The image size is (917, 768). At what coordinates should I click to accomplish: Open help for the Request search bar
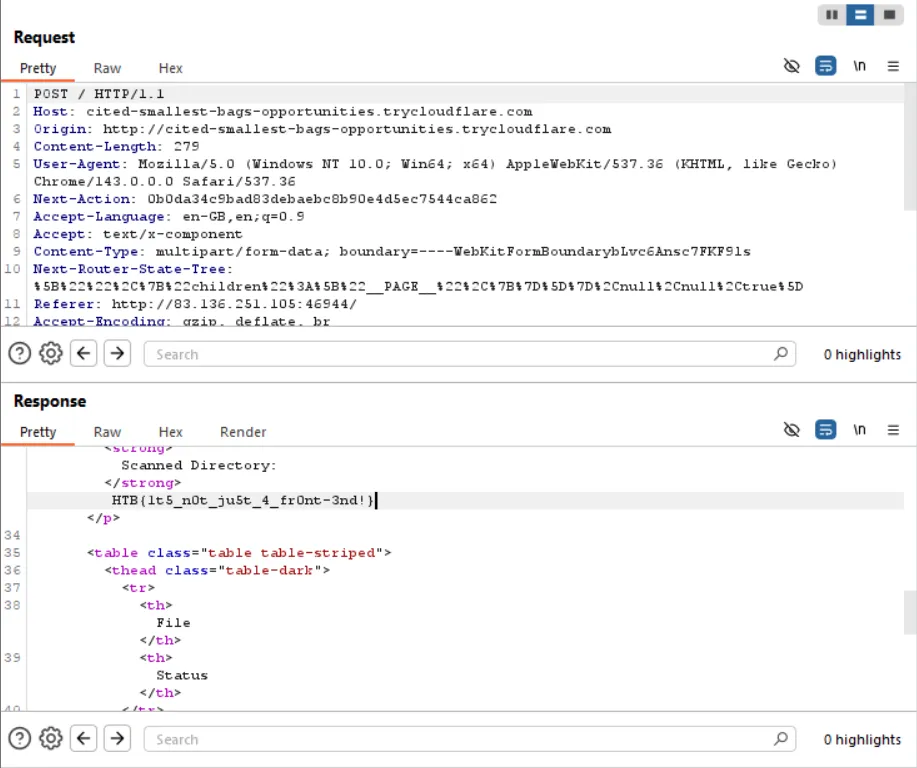tap(20, 354)
